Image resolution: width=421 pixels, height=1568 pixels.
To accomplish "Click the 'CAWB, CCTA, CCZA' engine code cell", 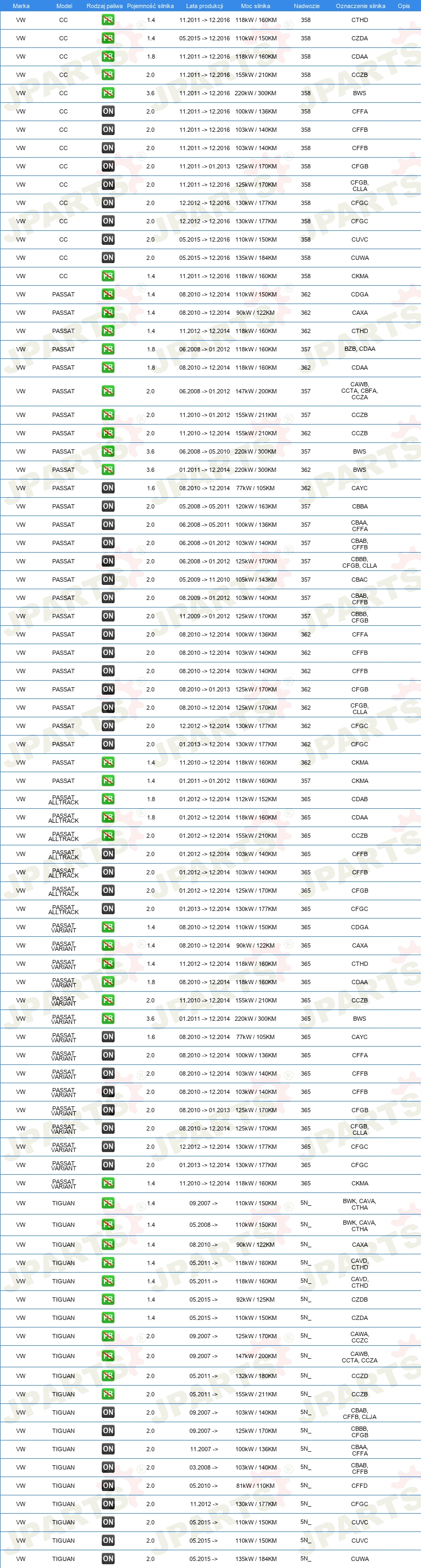I will pos(360,1356).
